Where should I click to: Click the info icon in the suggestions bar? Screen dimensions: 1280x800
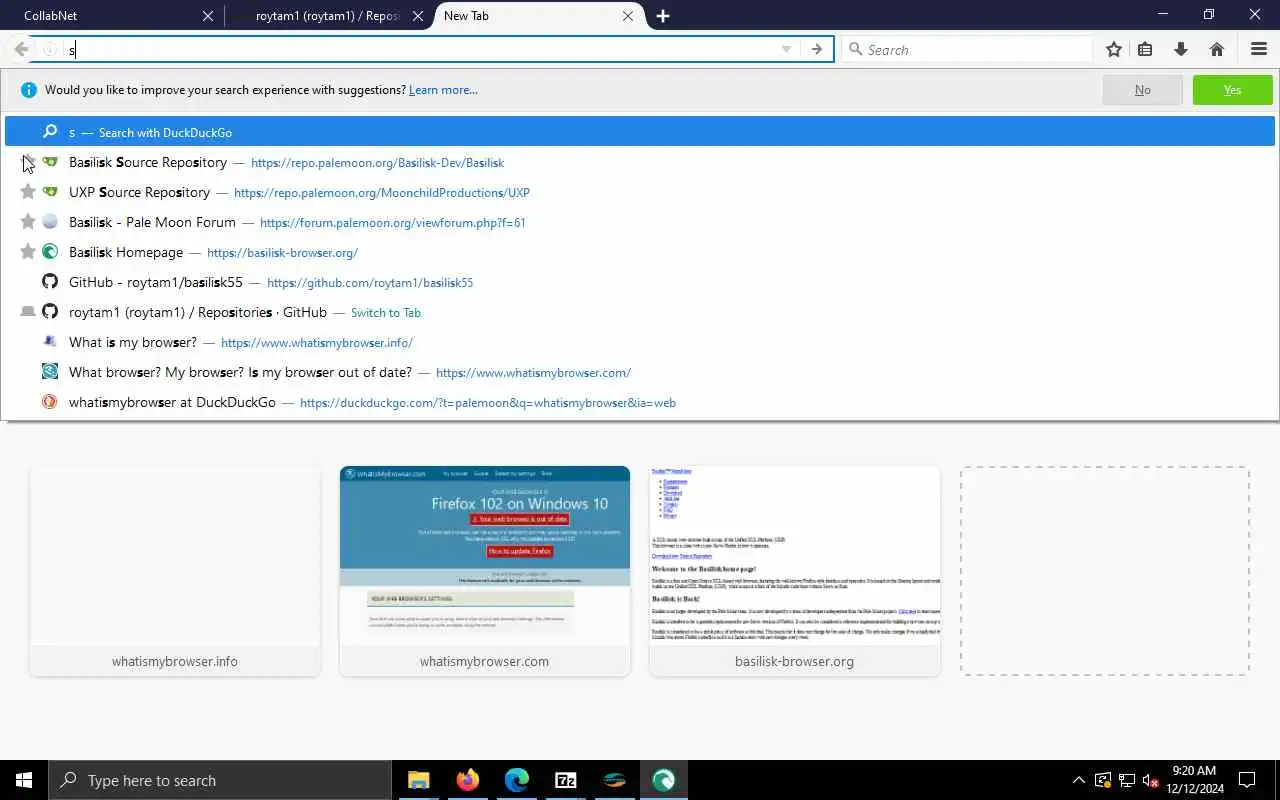(29, 90)
